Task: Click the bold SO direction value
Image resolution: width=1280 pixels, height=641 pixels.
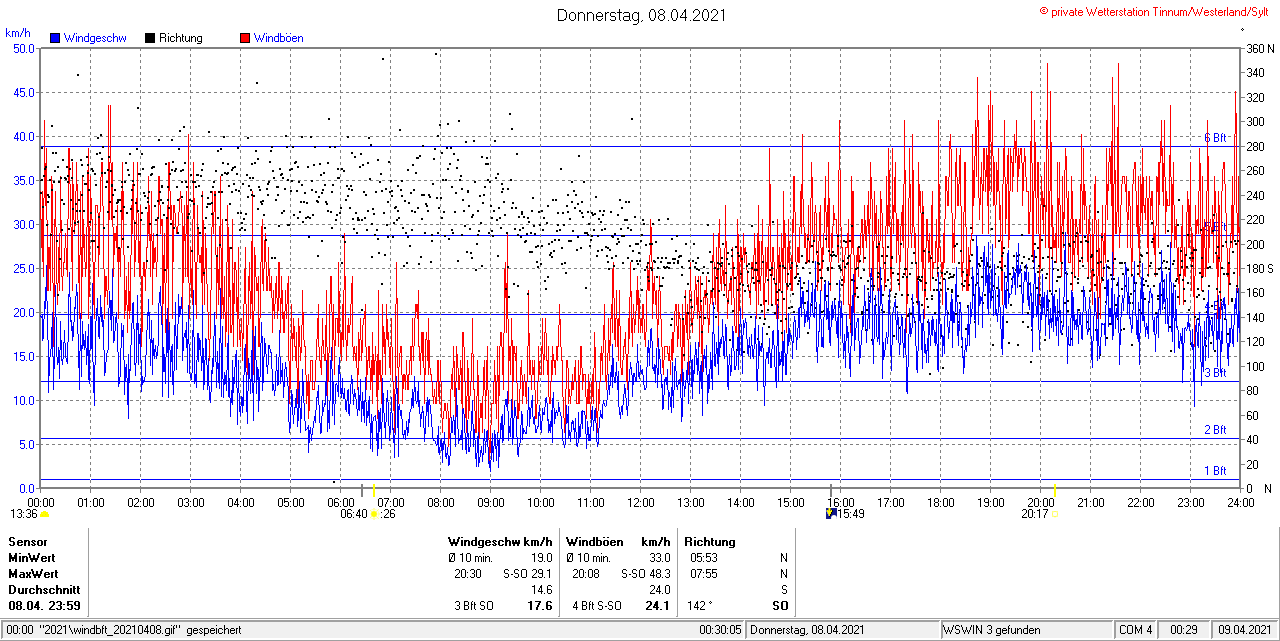Action: [780, 606]
